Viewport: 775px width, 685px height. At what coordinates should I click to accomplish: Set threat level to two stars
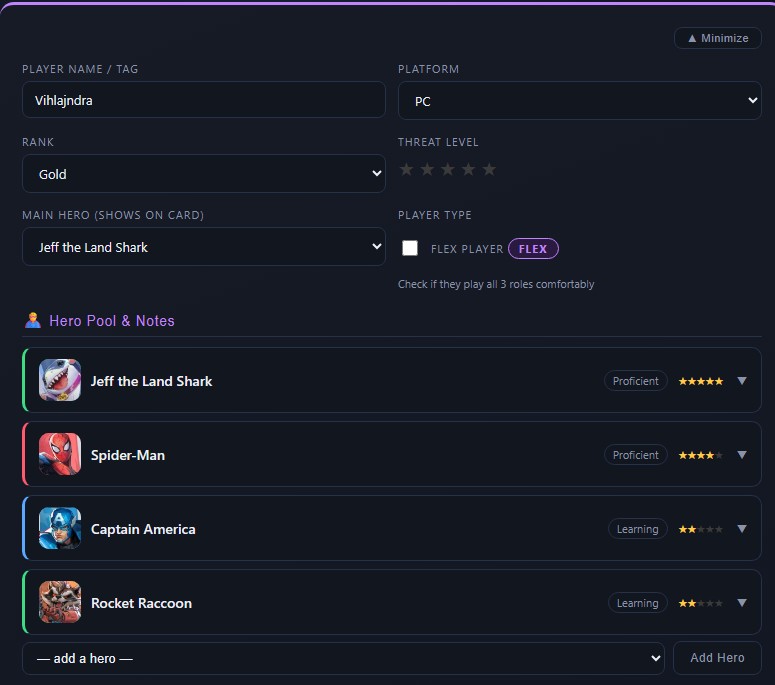pos(427,170)
